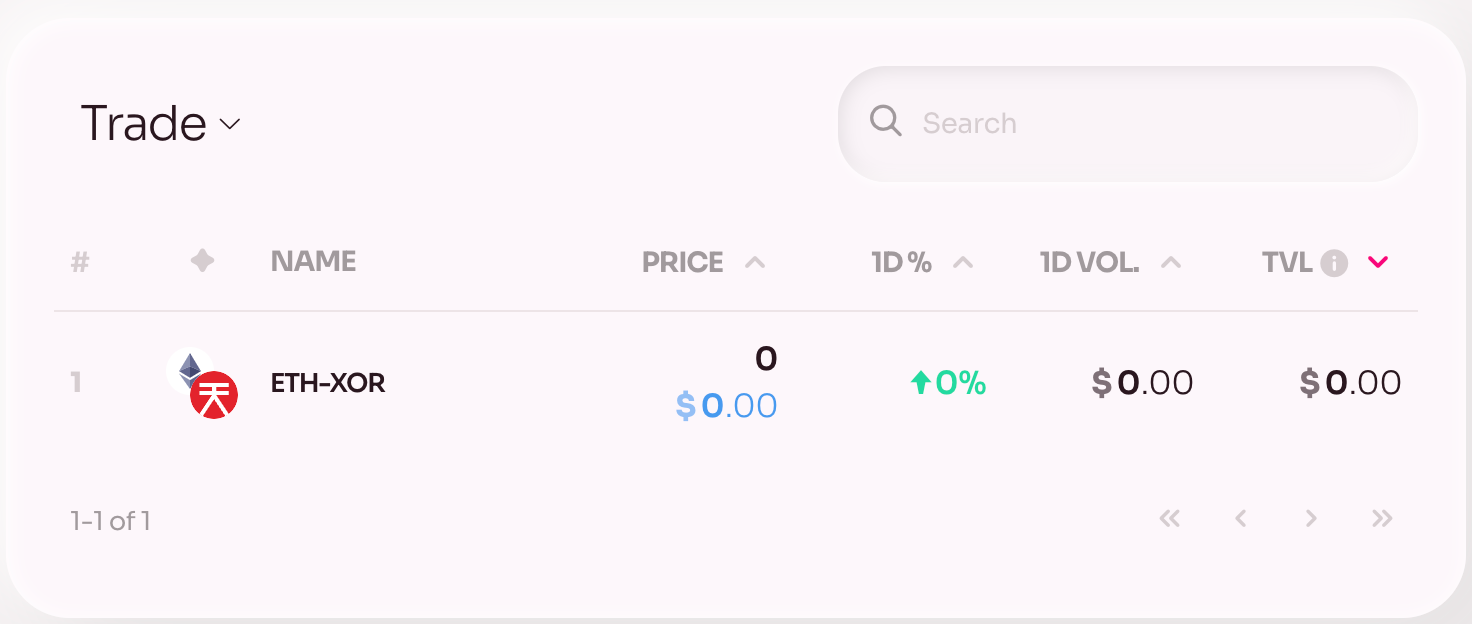
Task: Click the Ethereum token logo
Action: coord(188,369)
